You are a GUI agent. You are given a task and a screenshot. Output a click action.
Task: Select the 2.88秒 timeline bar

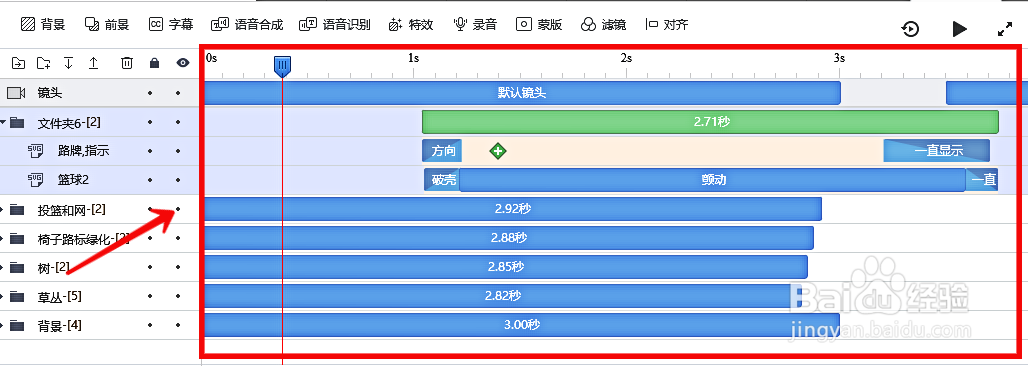tap(509, 238)
